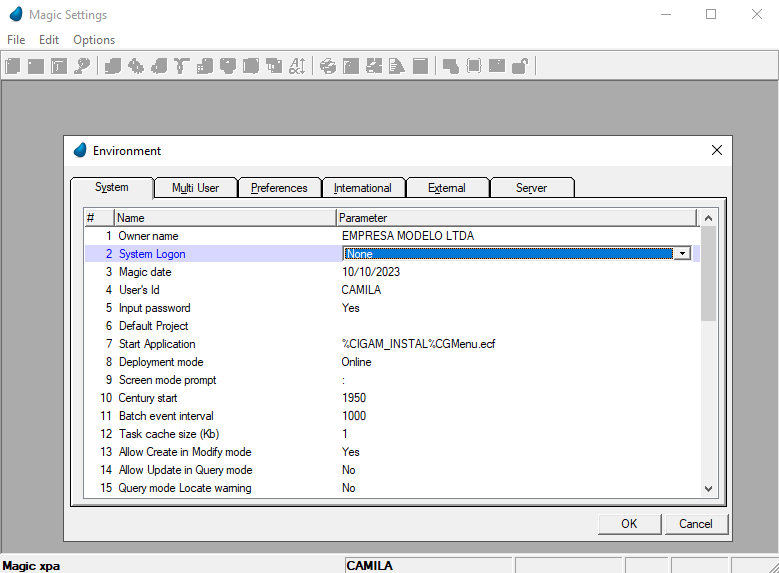Image resolution: width=779 pixels, height=573 pixels.
Task: Click the key-shaped toolbar icon
Action: [82, 66]
